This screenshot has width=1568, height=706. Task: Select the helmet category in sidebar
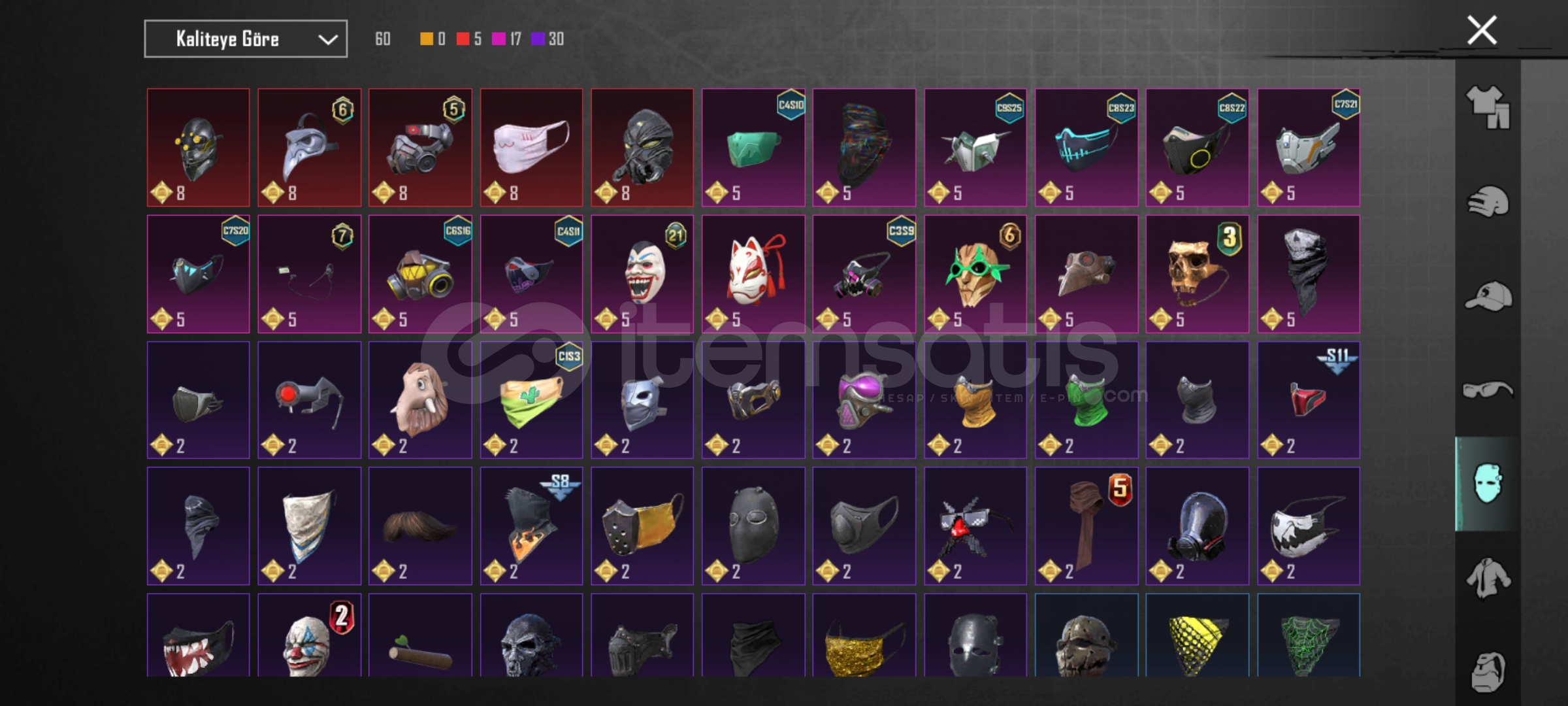1488,202
